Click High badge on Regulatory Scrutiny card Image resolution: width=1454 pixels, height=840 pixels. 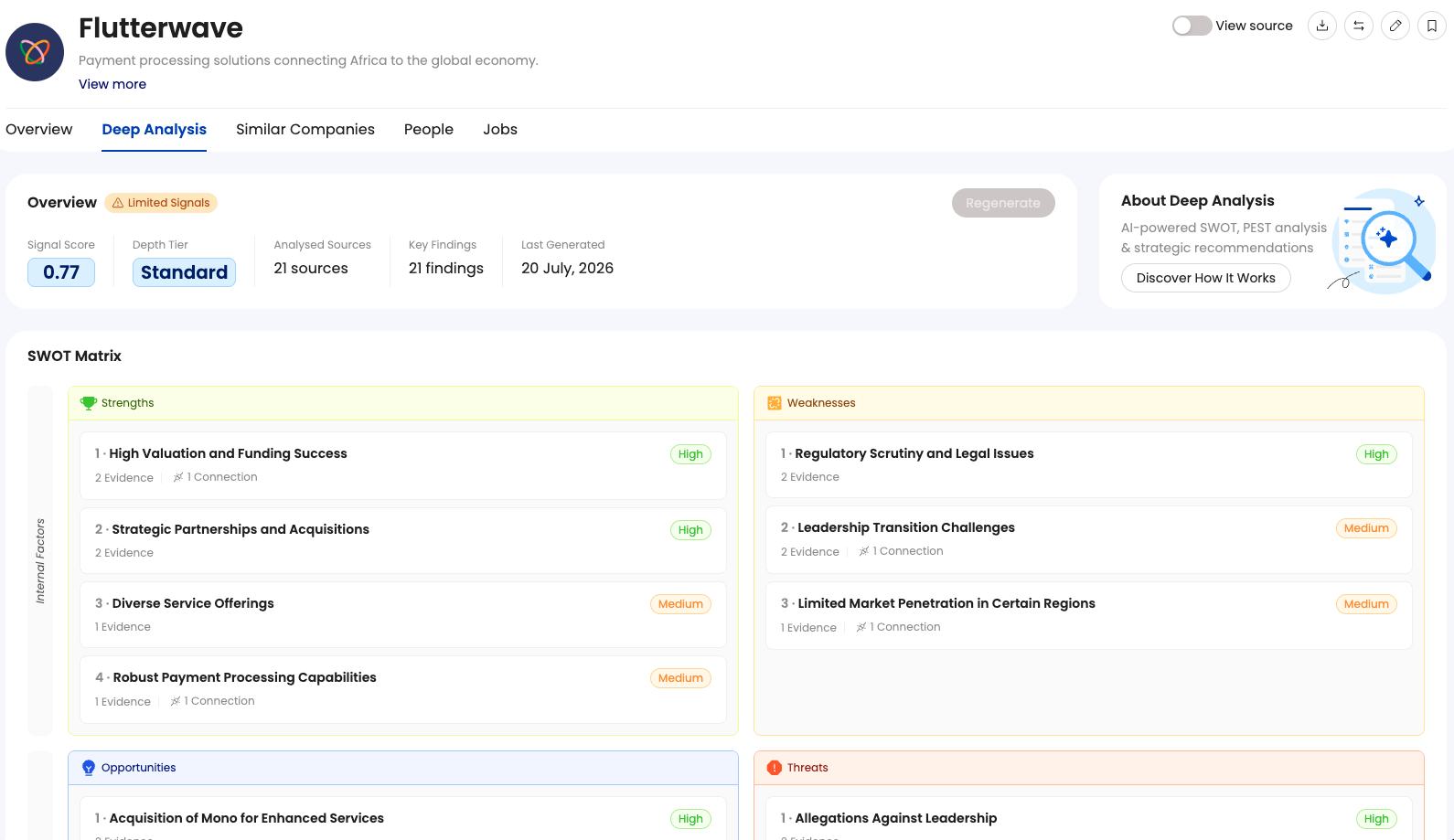tap(1376, 454)
